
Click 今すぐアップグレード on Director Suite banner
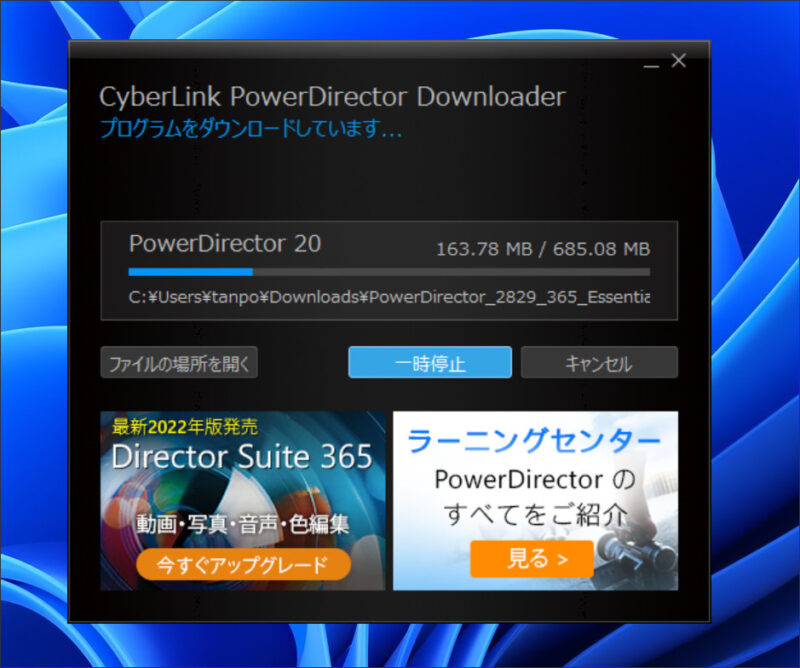(x=243, y=564)
